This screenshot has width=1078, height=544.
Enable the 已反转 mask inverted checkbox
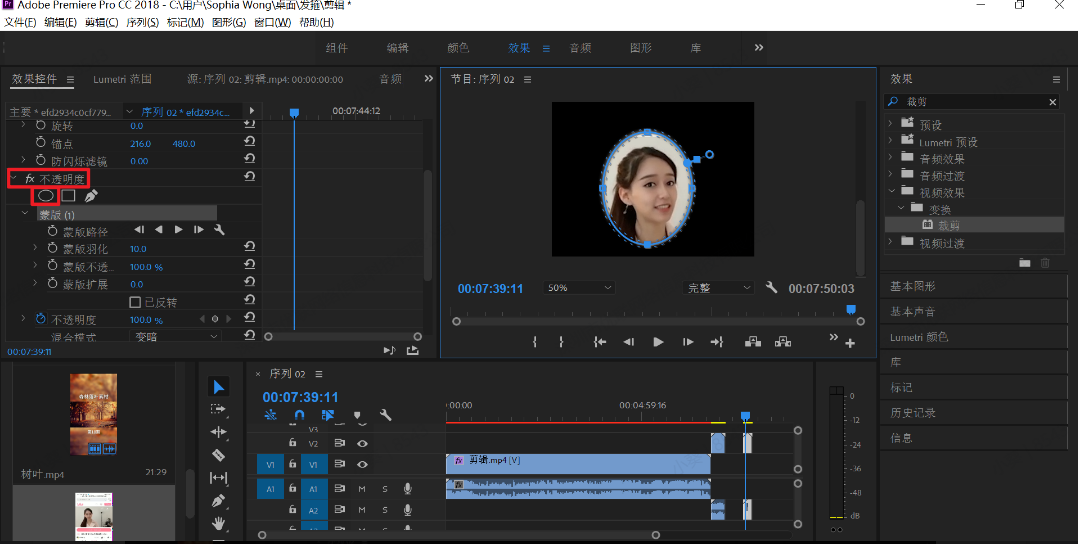pyautogui.click(x=135, y=302)
